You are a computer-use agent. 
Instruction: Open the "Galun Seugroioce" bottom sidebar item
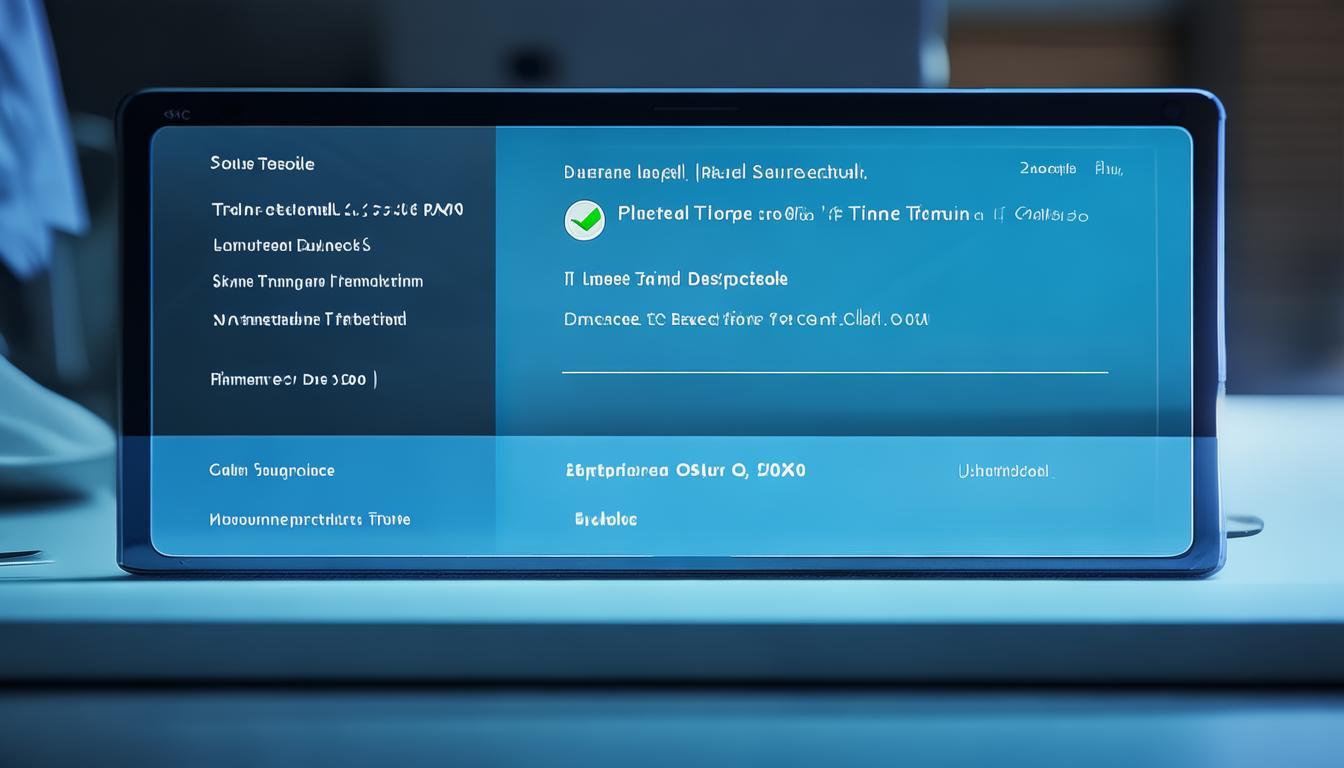271,470
